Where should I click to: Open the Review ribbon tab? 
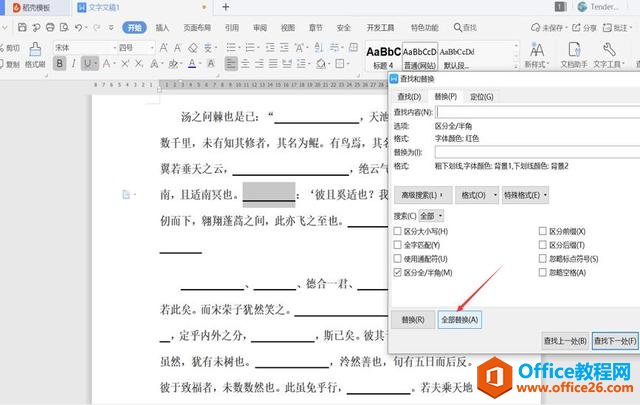(x=260, y=28)
